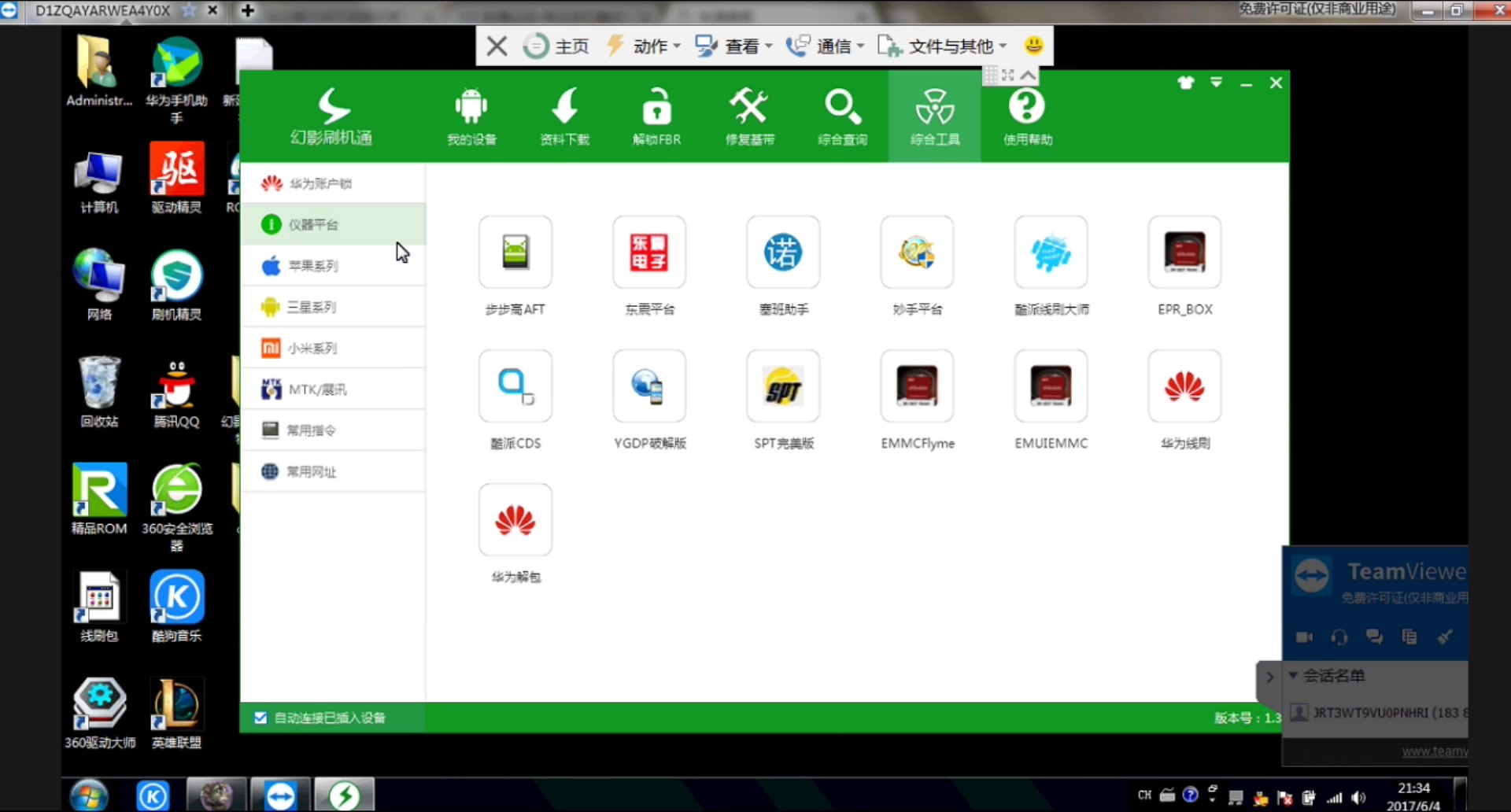Viewport: 1511px width, 812px height.
Task: Select MTK/展讯 sidebar item
Action: click(333, 389)
